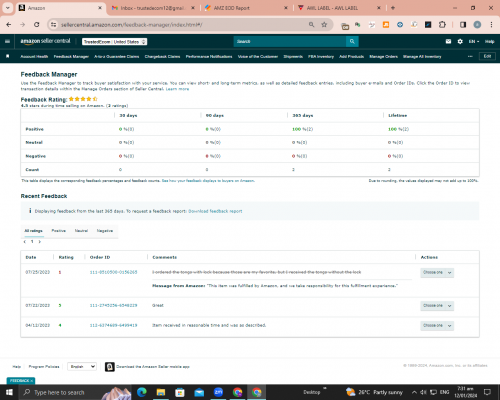Open the EN language dropdown in header
This screenshot has width=500, height=400.
[x=474, y=41]
